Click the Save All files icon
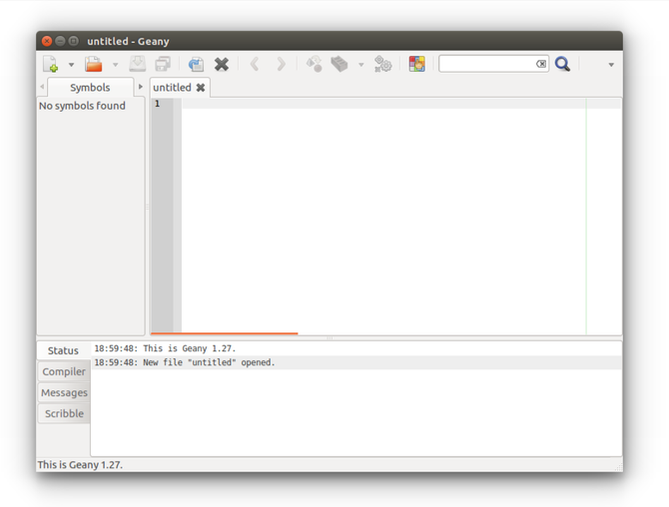The height and width of the screenshot is (507, 669). [163, 64]
